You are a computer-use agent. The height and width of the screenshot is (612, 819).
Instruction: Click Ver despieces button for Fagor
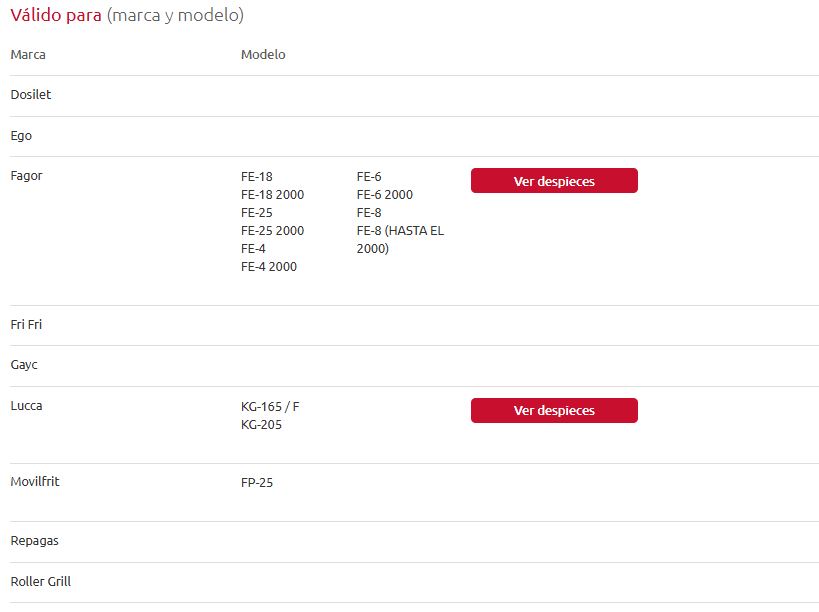coord(553,181)
